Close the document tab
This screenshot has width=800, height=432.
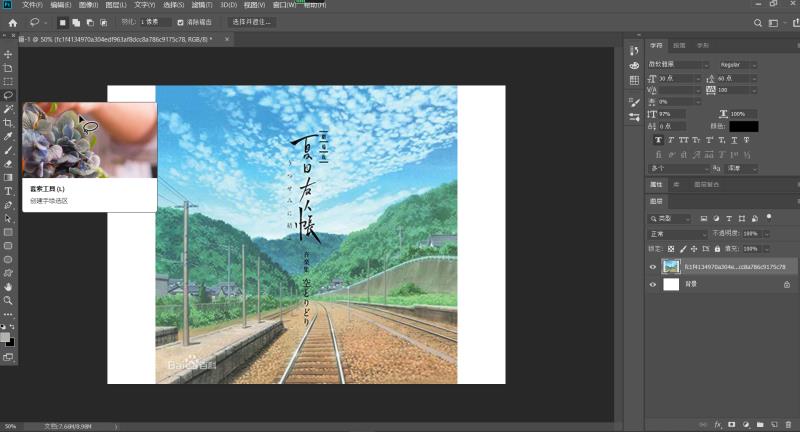227,39
